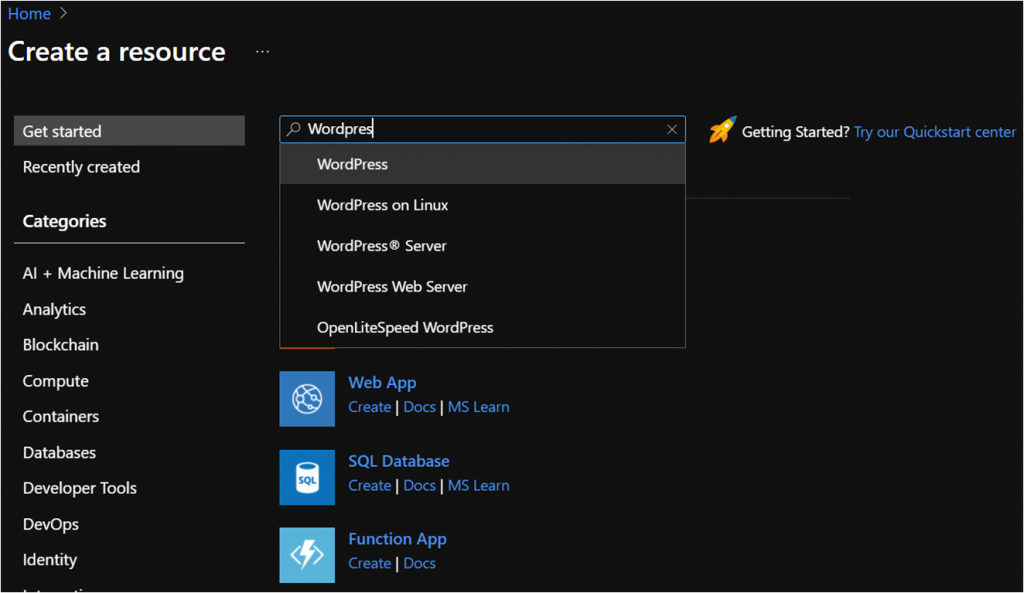
Task: Open Databases category
Action: 59,453
